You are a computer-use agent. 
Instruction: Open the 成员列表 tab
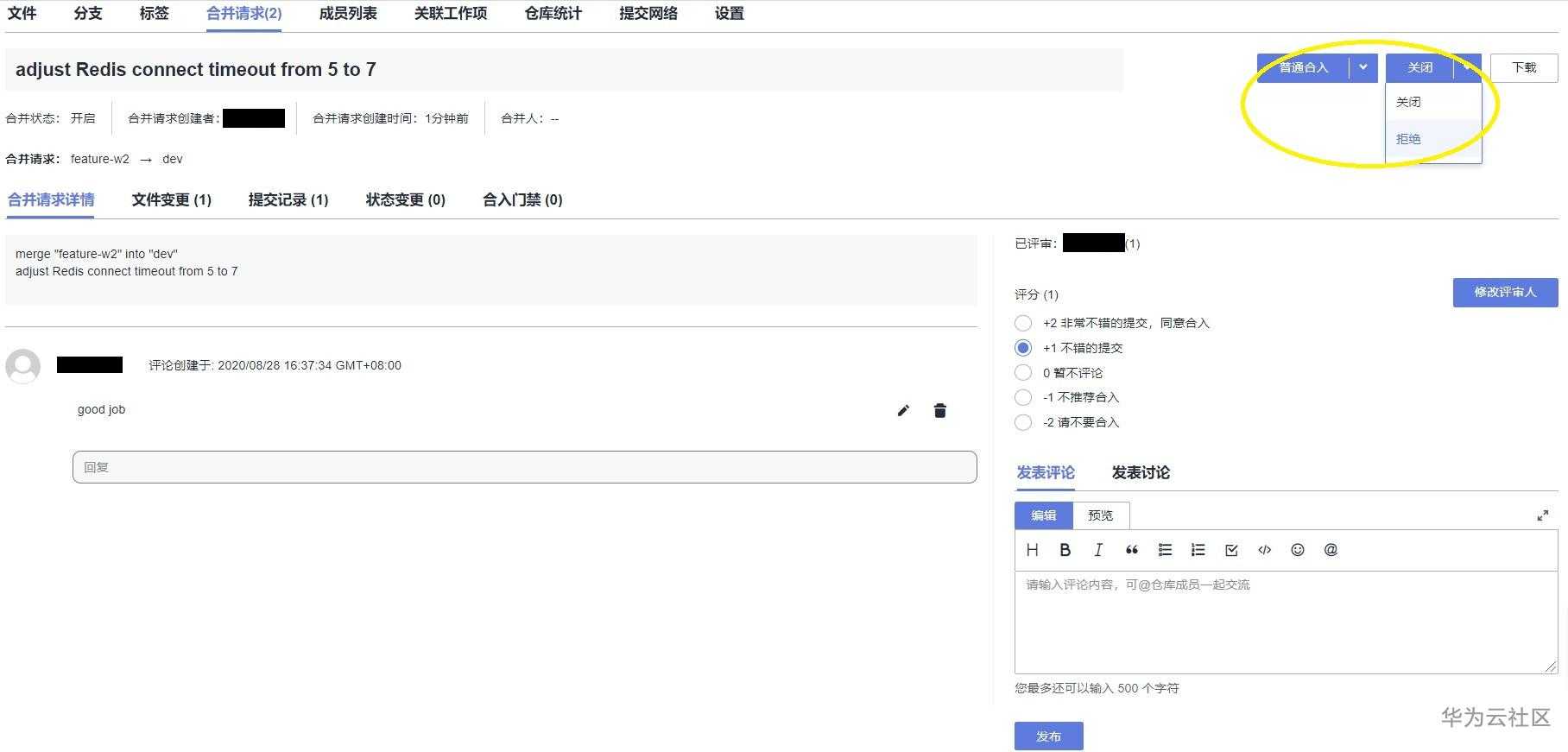[348, 14]
